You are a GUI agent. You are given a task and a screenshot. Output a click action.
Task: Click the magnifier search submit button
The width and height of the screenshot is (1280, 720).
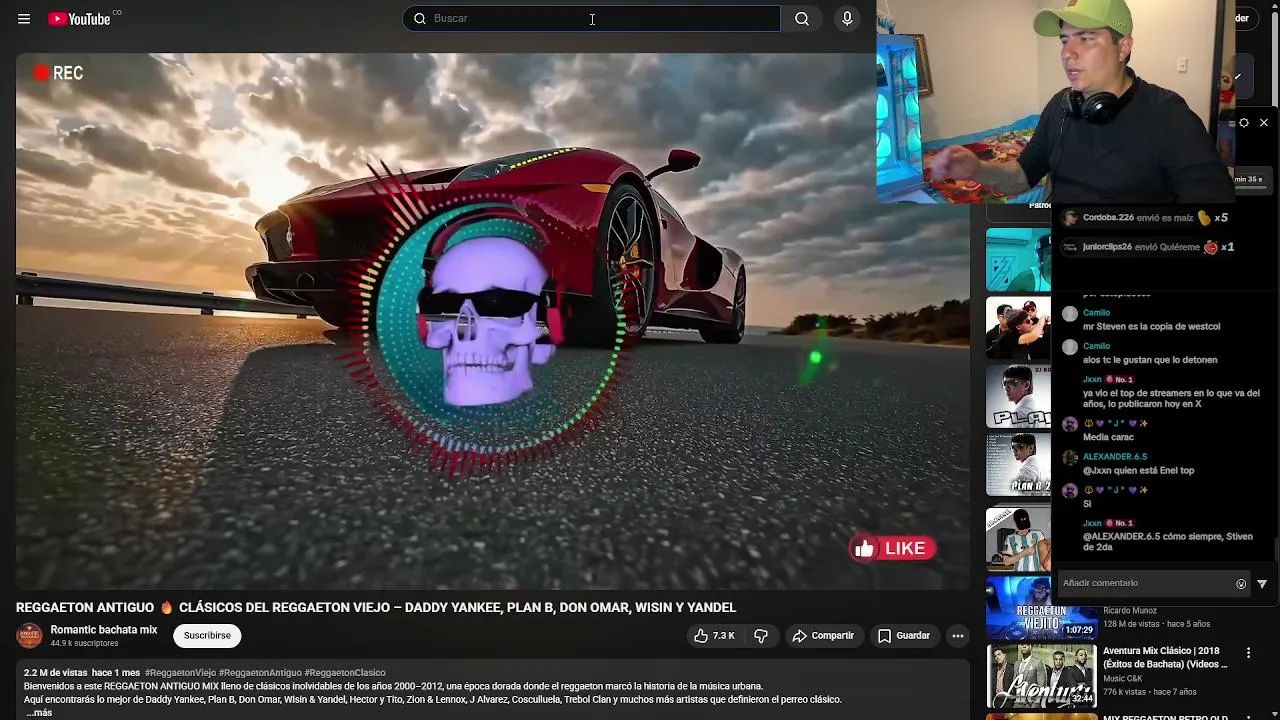[x=802, y=18]
